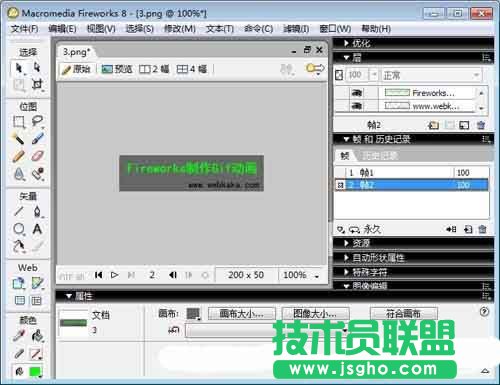
Task: Select the Text tool
Action: click(x=37, y=229)
